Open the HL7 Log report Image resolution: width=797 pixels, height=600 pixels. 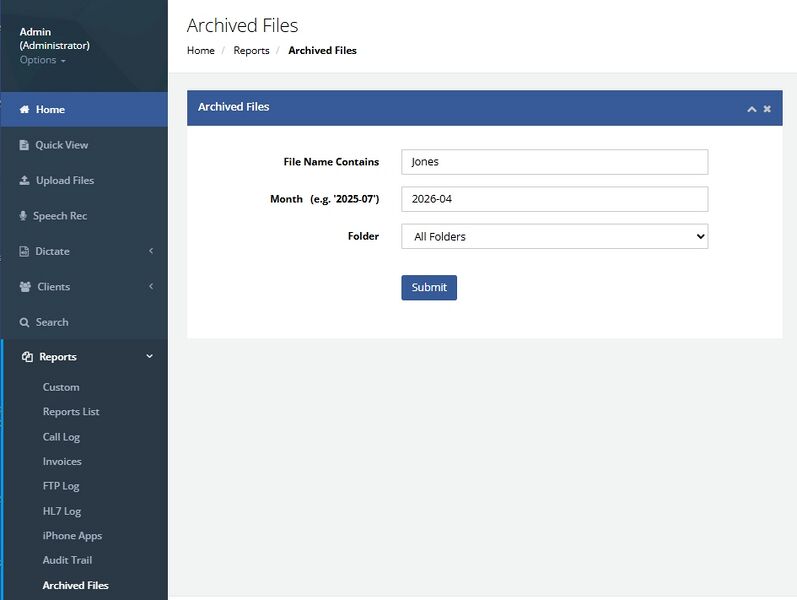tap(62, 511)
